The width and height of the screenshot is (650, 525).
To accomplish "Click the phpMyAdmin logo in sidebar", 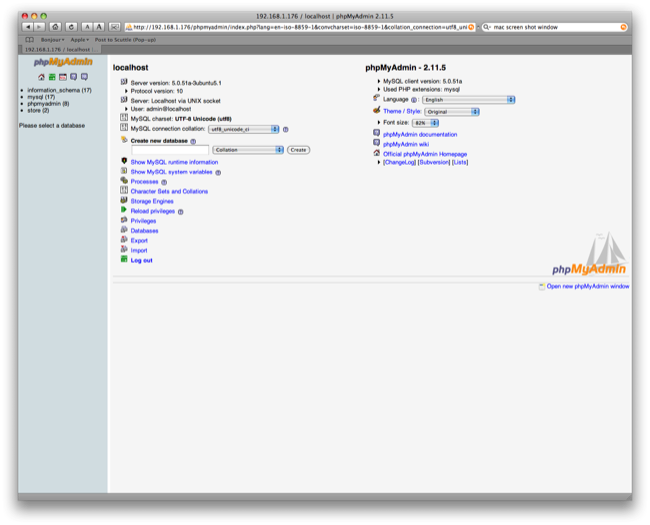I will 63,62.
